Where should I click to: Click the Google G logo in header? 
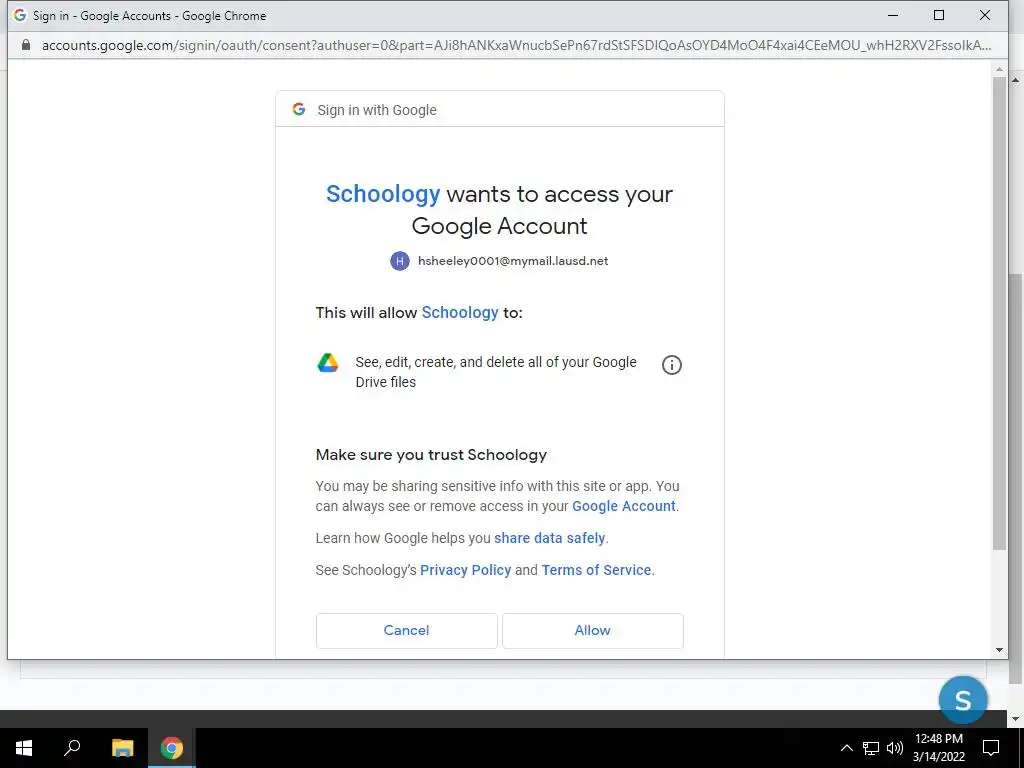[x=299, y=109]
